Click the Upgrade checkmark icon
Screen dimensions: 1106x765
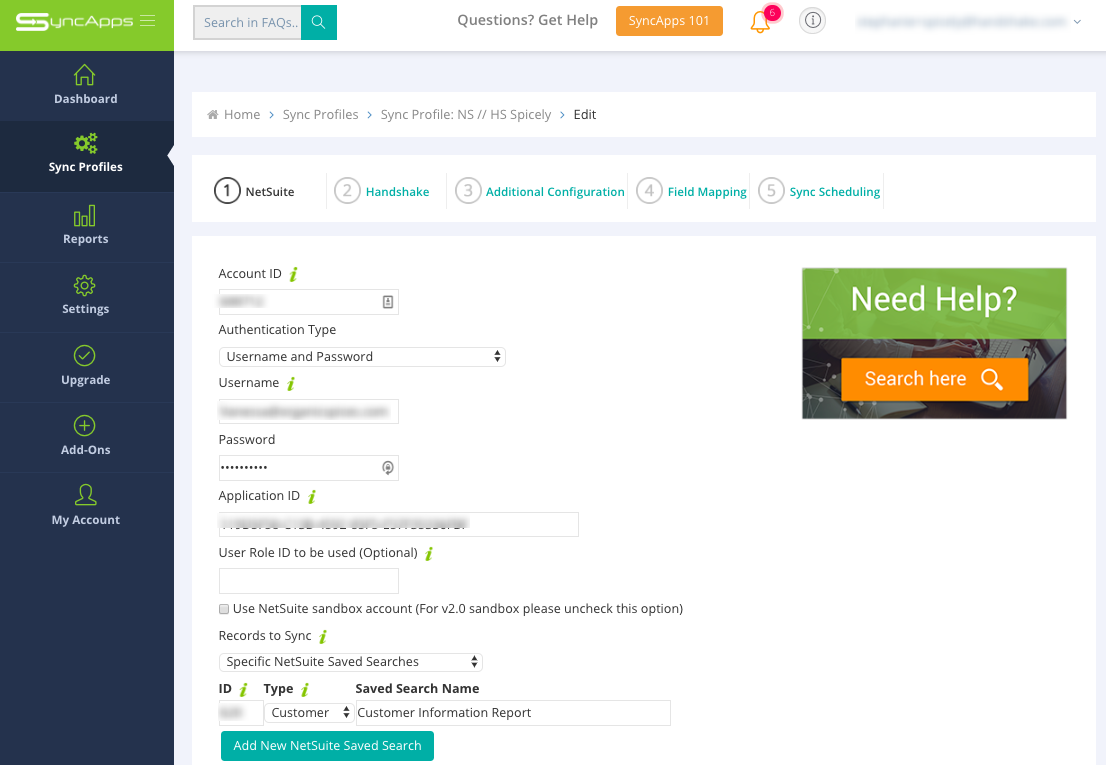click(x=85, y=355)
